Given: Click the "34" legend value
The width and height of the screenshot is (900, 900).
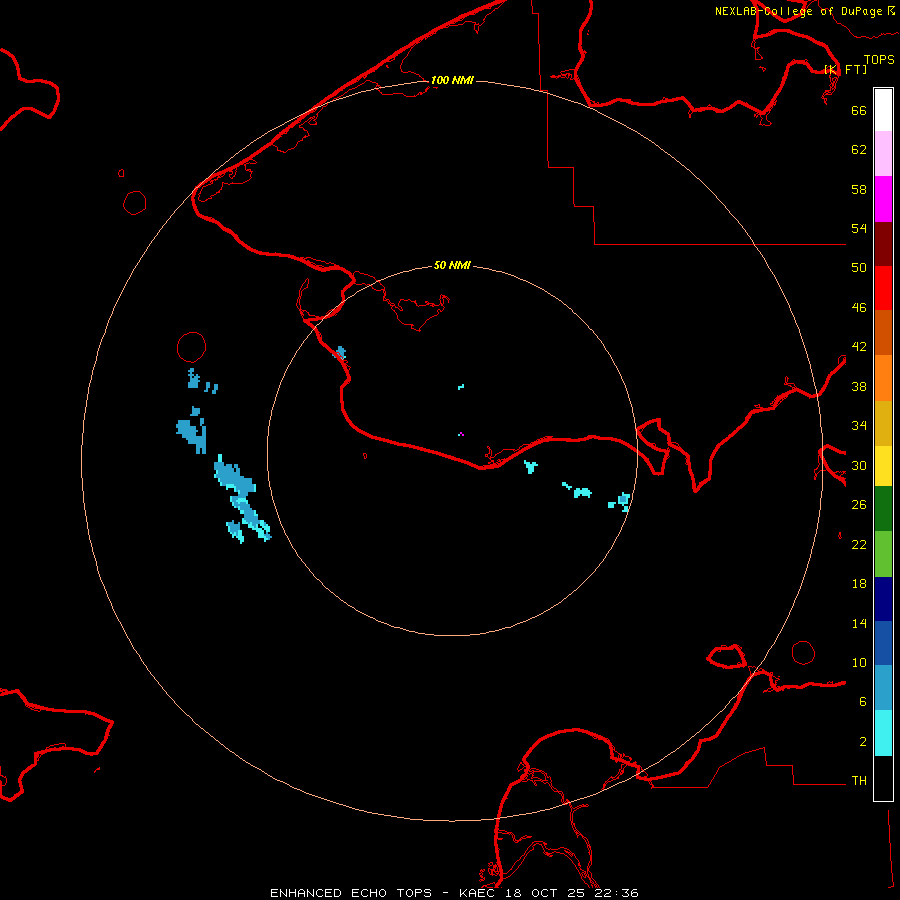Looking at the screenshot, I should click(x=859, y=426).
